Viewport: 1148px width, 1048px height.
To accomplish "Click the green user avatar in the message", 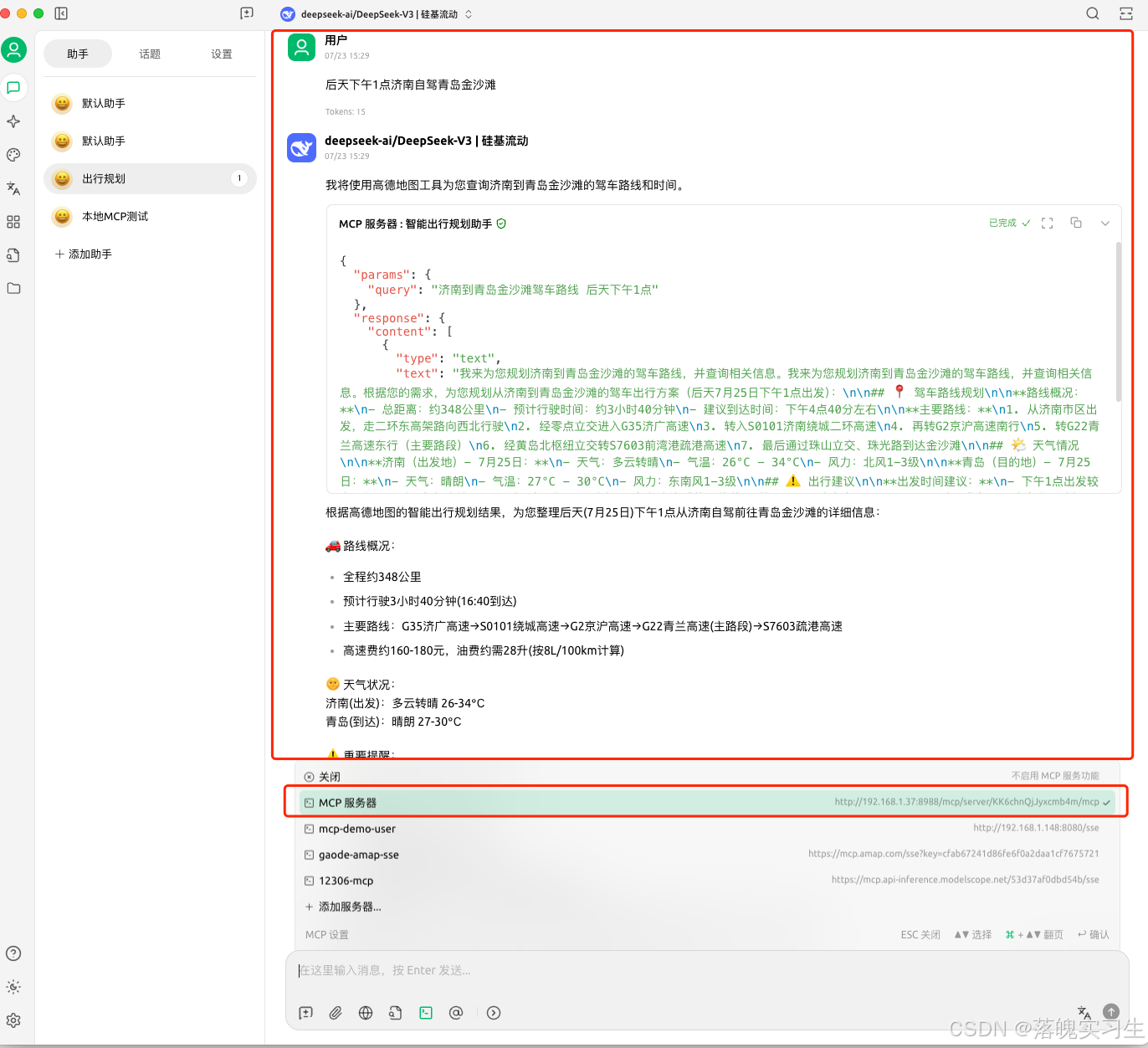I will (x=302, y=48).
